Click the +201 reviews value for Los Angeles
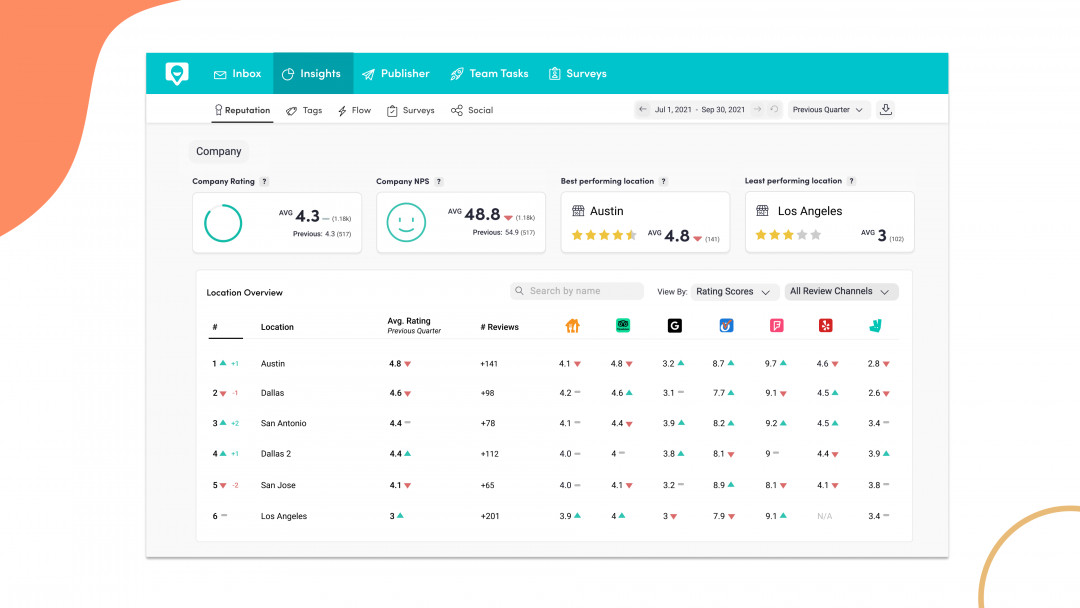This screenshot has width=1080, height=608. [490, 516]
